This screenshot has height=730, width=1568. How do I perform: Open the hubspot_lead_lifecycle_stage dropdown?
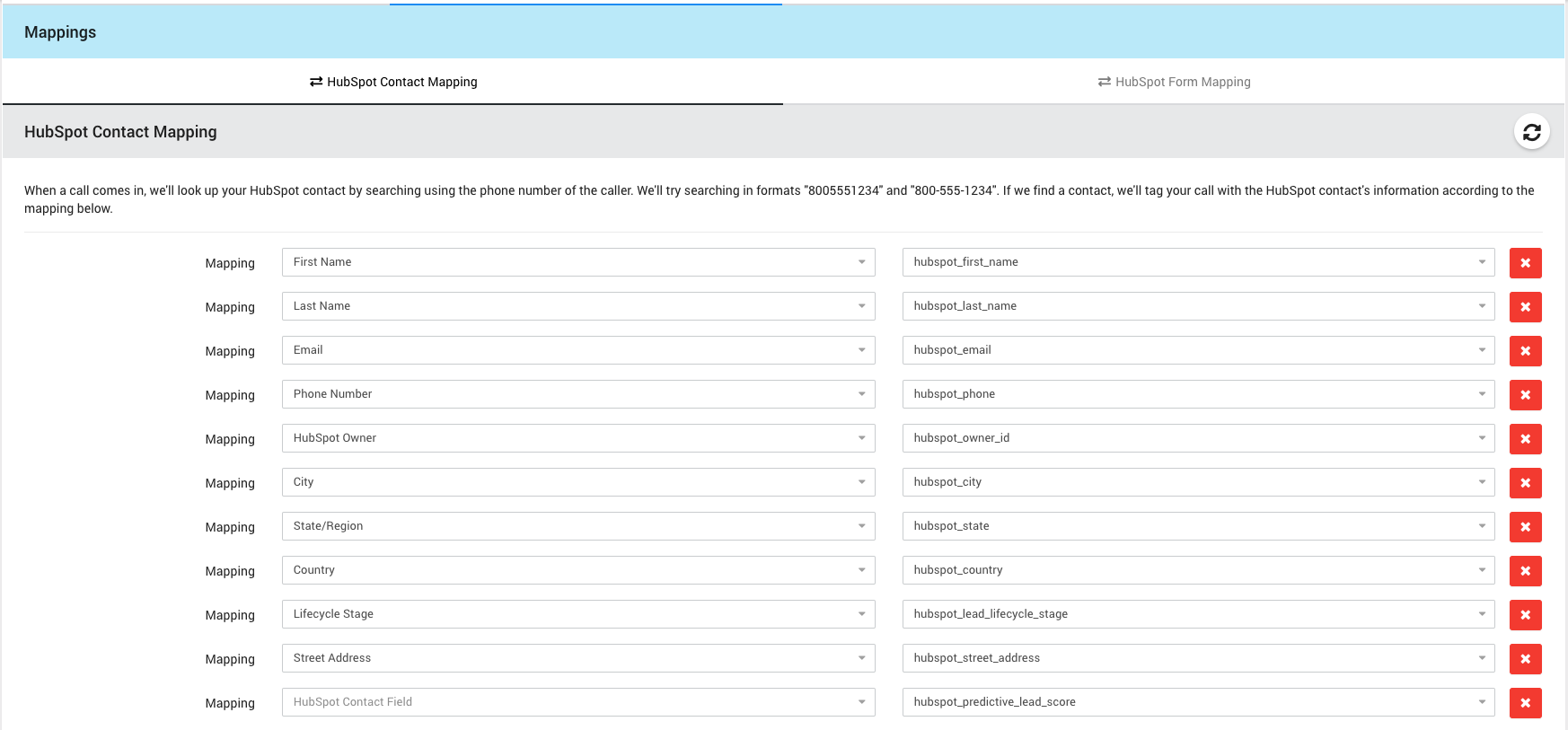(x=1198, y=614)
